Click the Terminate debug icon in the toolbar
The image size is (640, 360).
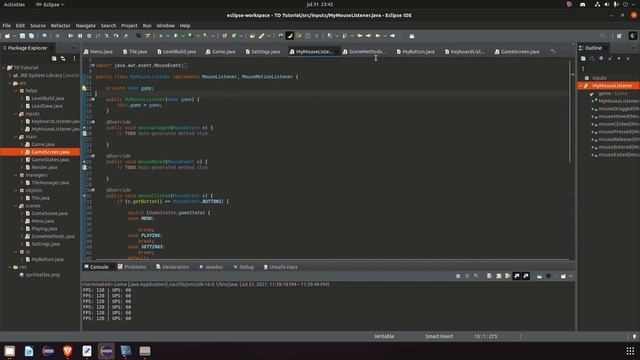click(x=89, y=36)
